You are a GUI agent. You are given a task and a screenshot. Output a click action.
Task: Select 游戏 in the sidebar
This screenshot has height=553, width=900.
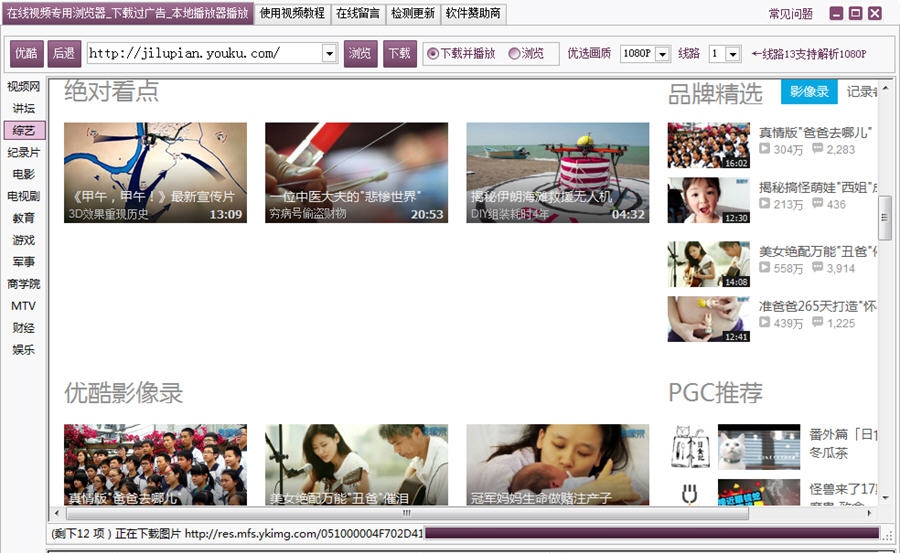coord(24,239)
